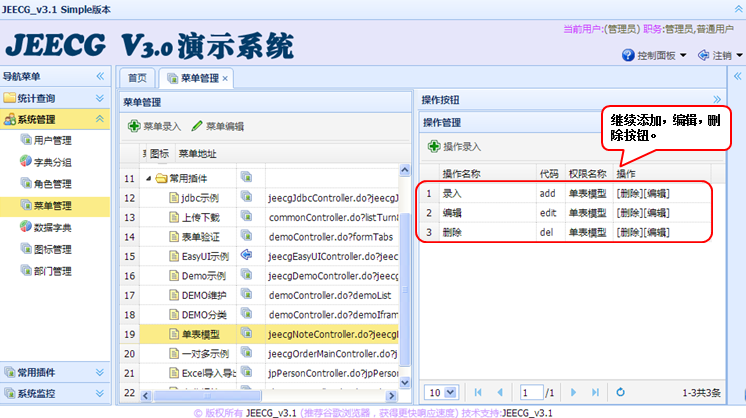Open the page size dropdown showing 10
The height and width of the screenshot is (418, 746).
click(x=450, y=392)
